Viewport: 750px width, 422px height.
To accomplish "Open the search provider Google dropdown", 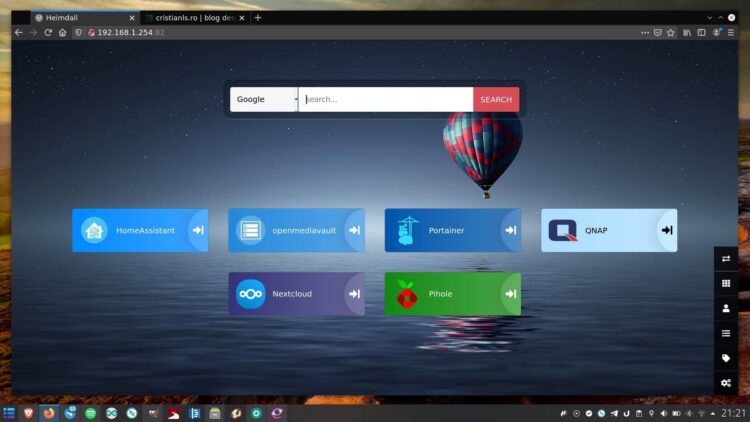I will [x=264, y=100].
